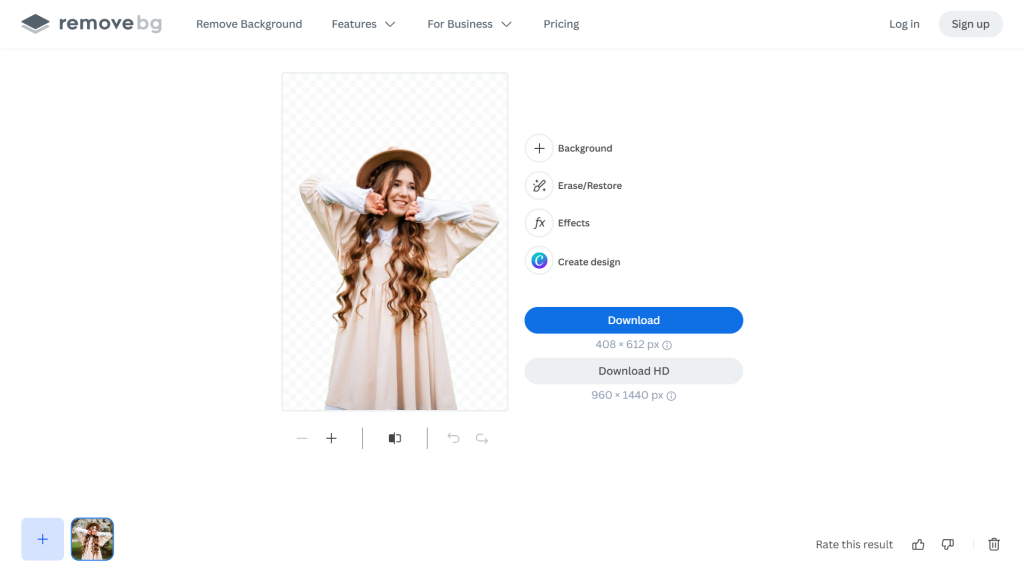
Task: Undo the last edit
Action: (453, 438)
